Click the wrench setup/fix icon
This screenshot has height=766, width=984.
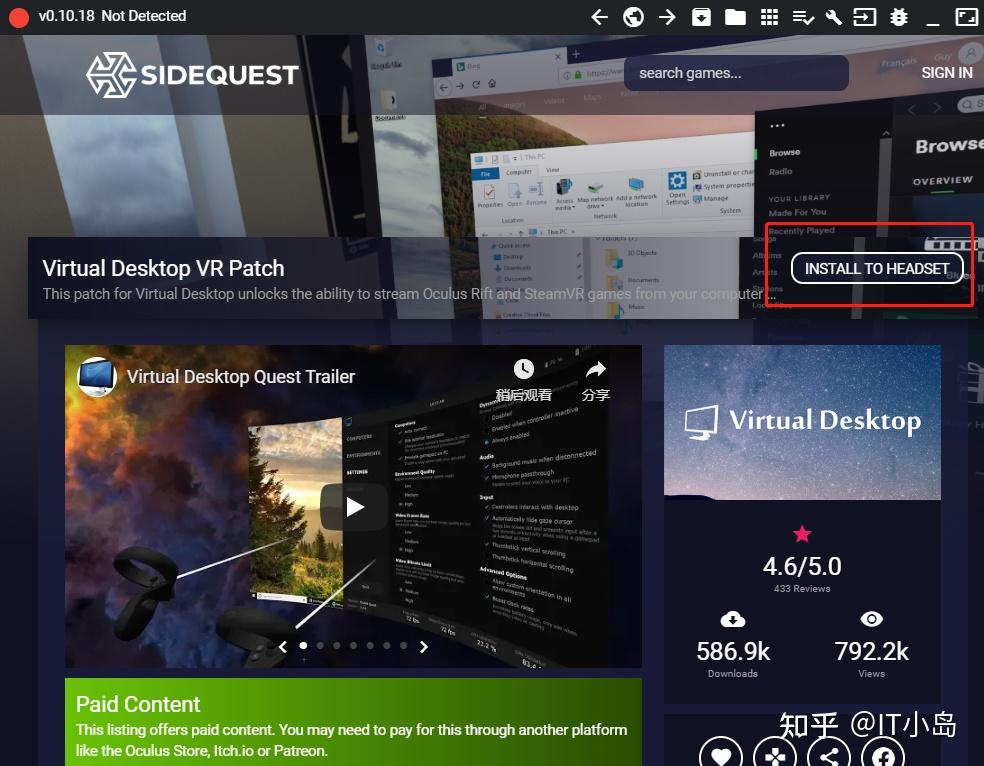[x=833, y=16]
